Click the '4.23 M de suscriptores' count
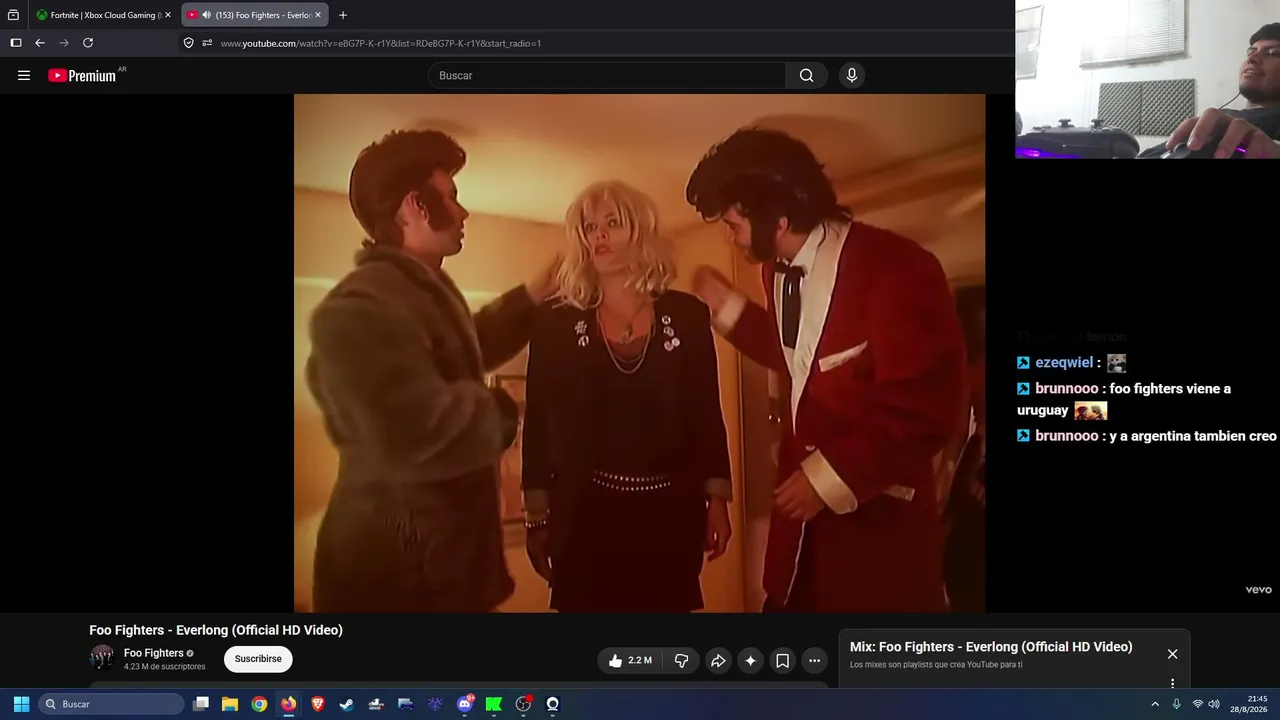The width and height of the screenshot is (1280, 720). (165, 667)
